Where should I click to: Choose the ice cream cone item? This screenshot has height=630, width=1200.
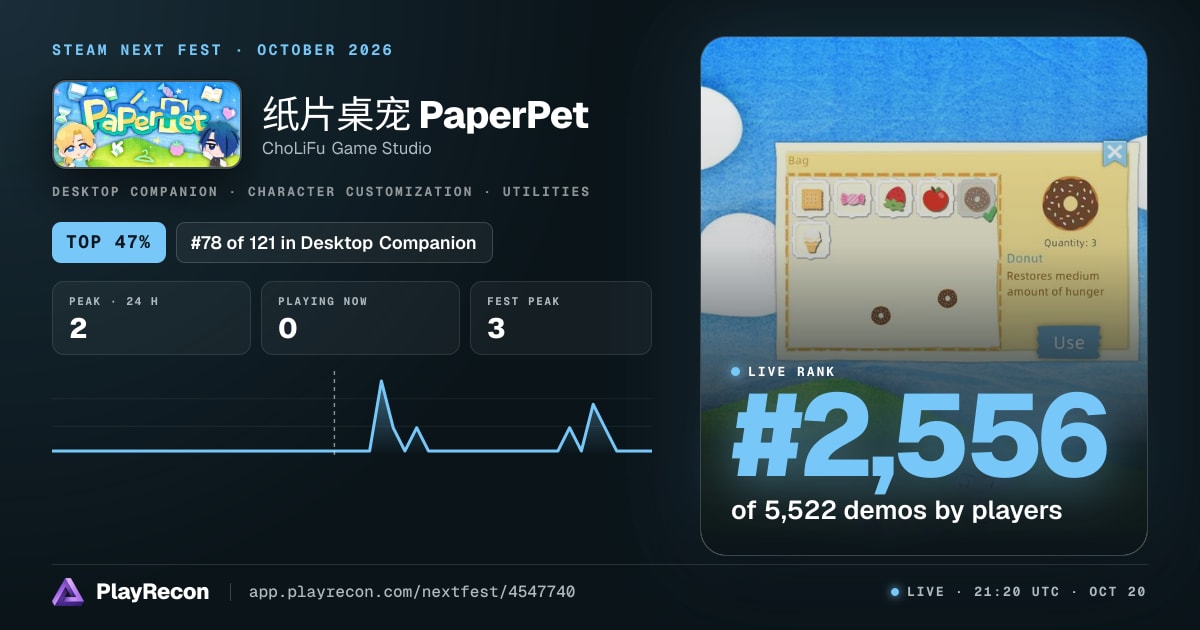tap(812, 241)
